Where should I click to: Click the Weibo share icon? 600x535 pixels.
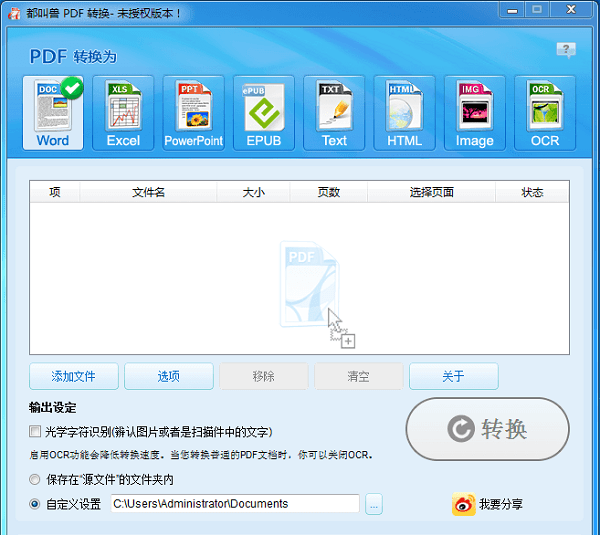tap(464, 504)
